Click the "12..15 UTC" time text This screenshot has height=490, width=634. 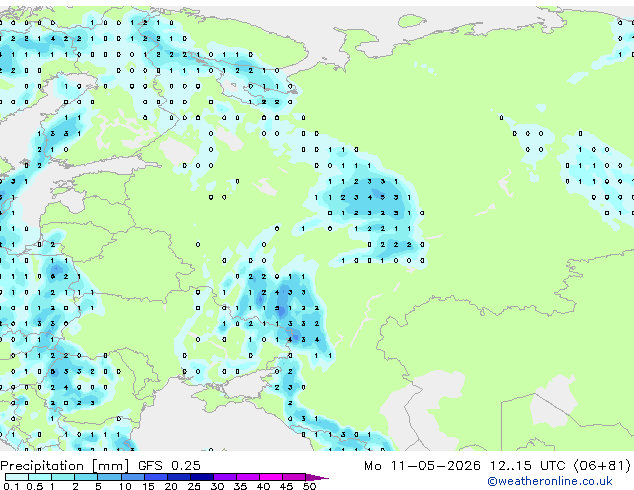click(x=528, y=466)
